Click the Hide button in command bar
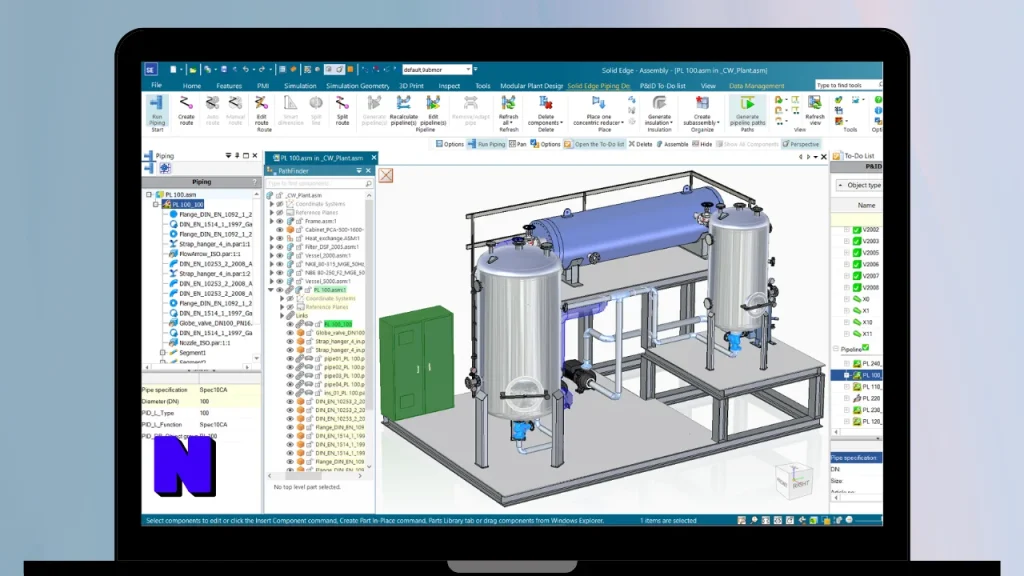The width and height of the screenshot is (1024, 576). [x=702, y=144]
